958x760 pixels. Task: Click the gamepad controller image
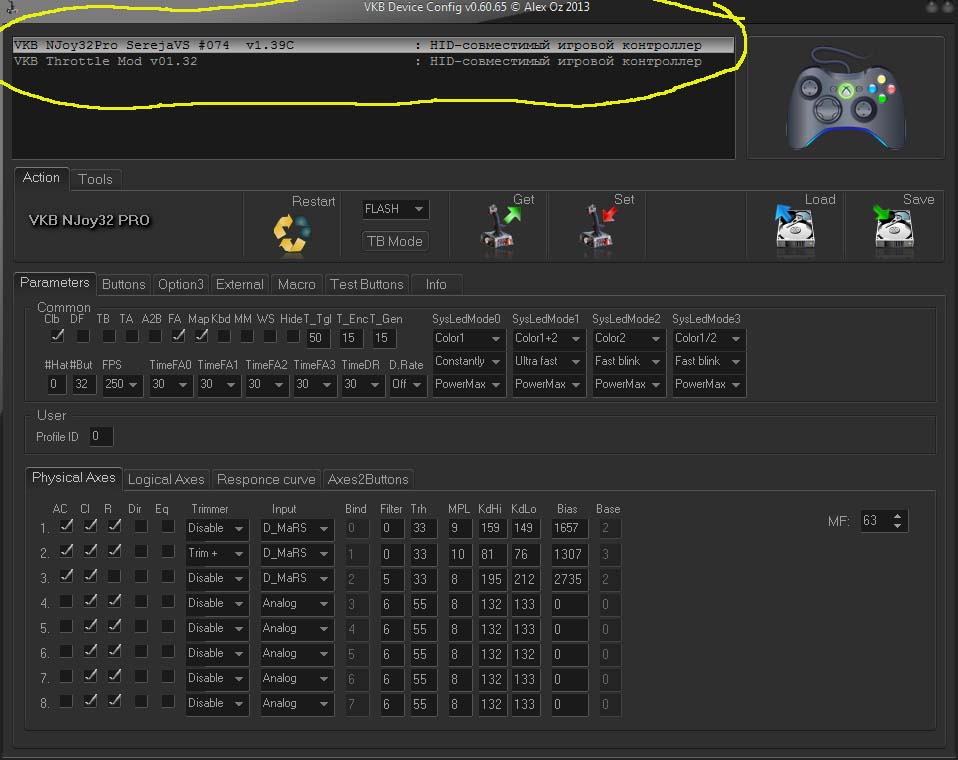point(846,98)
